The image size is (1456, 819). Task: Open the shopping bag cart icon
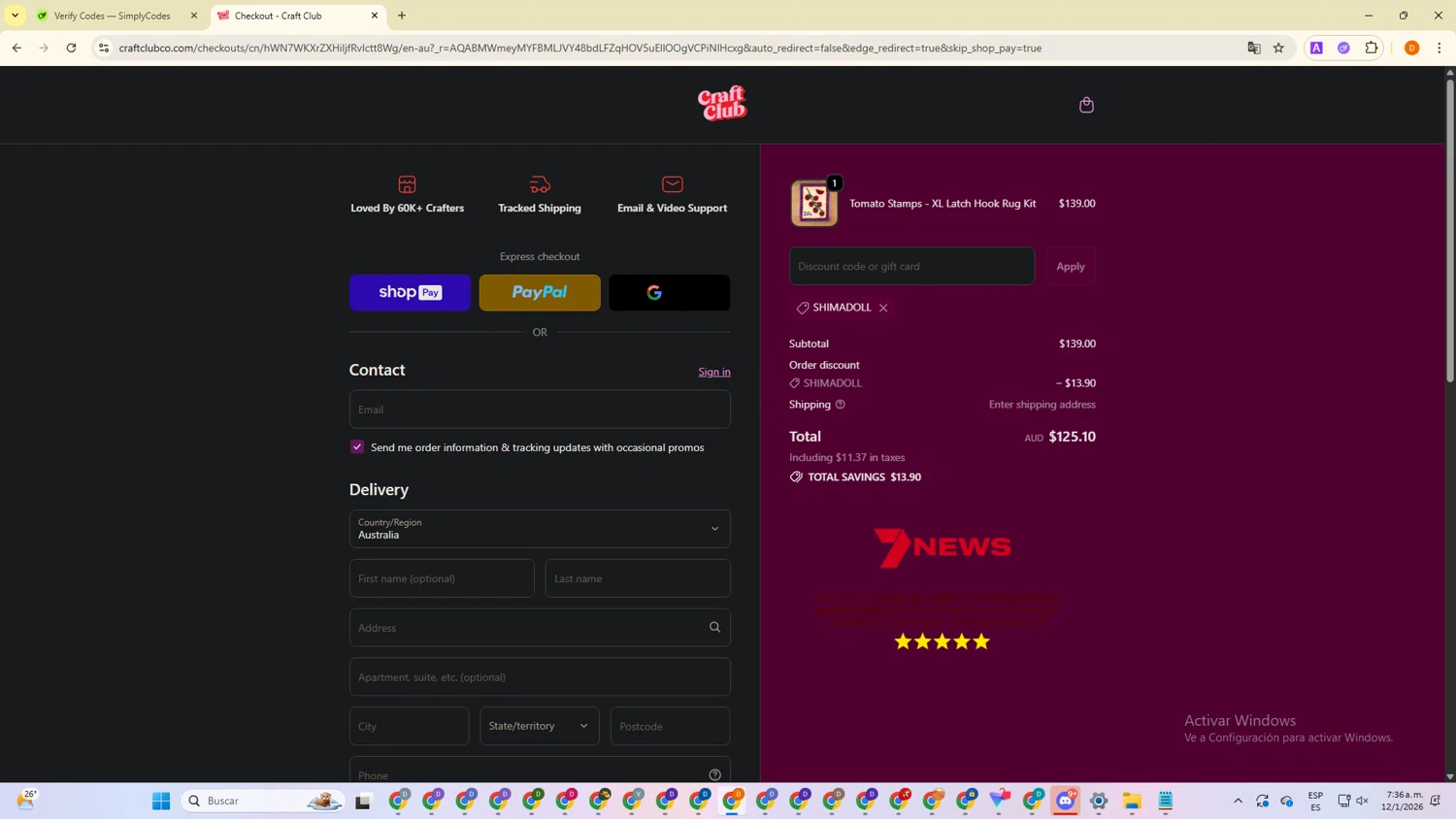point(1086,105)
